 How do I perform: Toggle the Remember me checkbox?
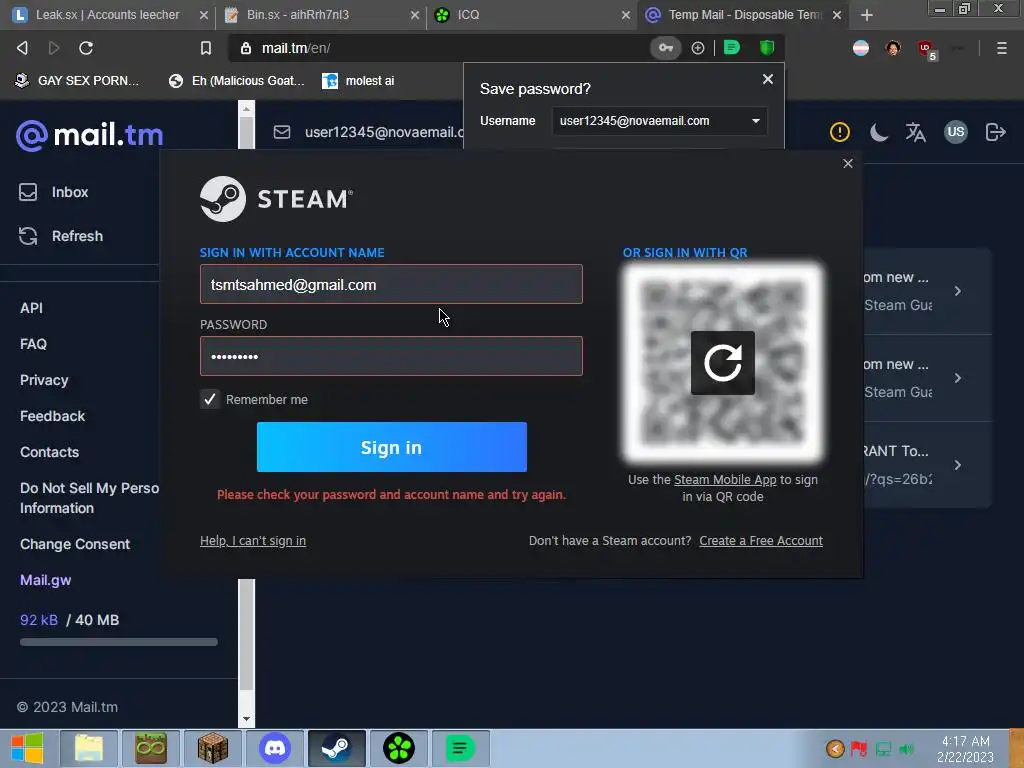click(x=210, y=399)
